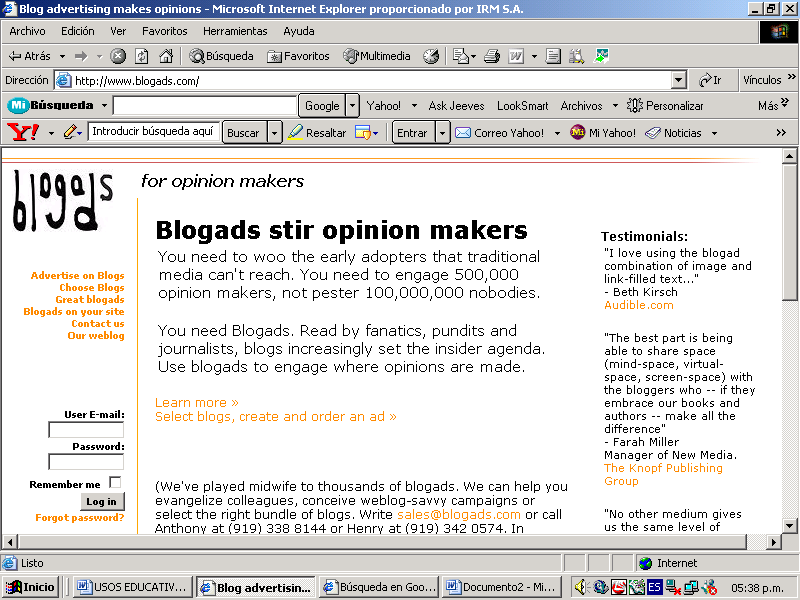This screenshot has width=800, height=600.
Task: Expand the Buscar dropdown arrow
Action: click(x=274, y=133)
